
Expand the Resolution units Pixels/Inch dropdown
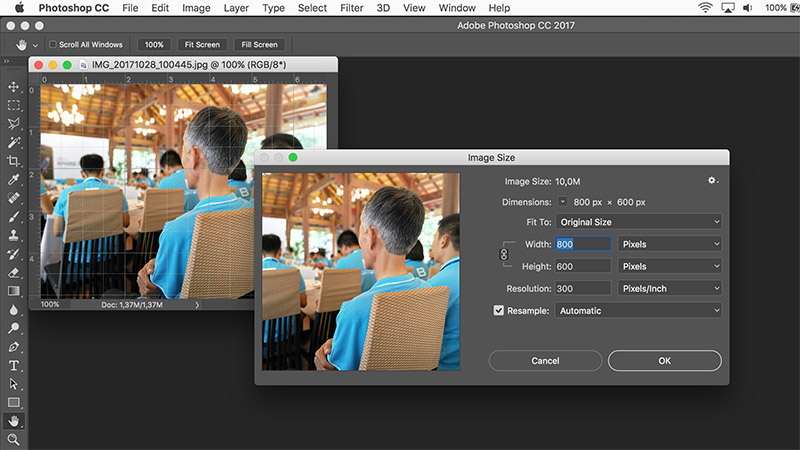tap(669, 288)
